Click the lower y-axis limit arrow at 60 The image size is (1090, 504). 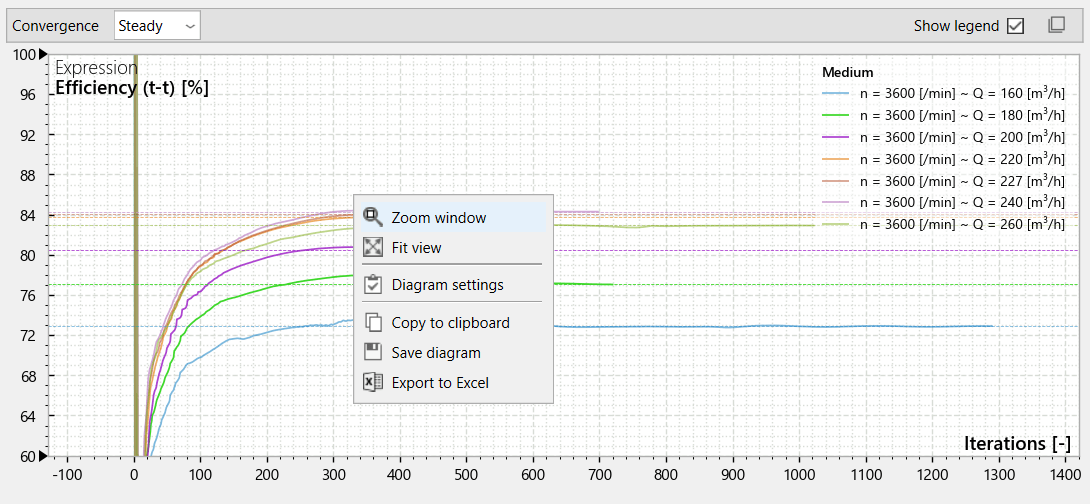[x=43, y=456]
